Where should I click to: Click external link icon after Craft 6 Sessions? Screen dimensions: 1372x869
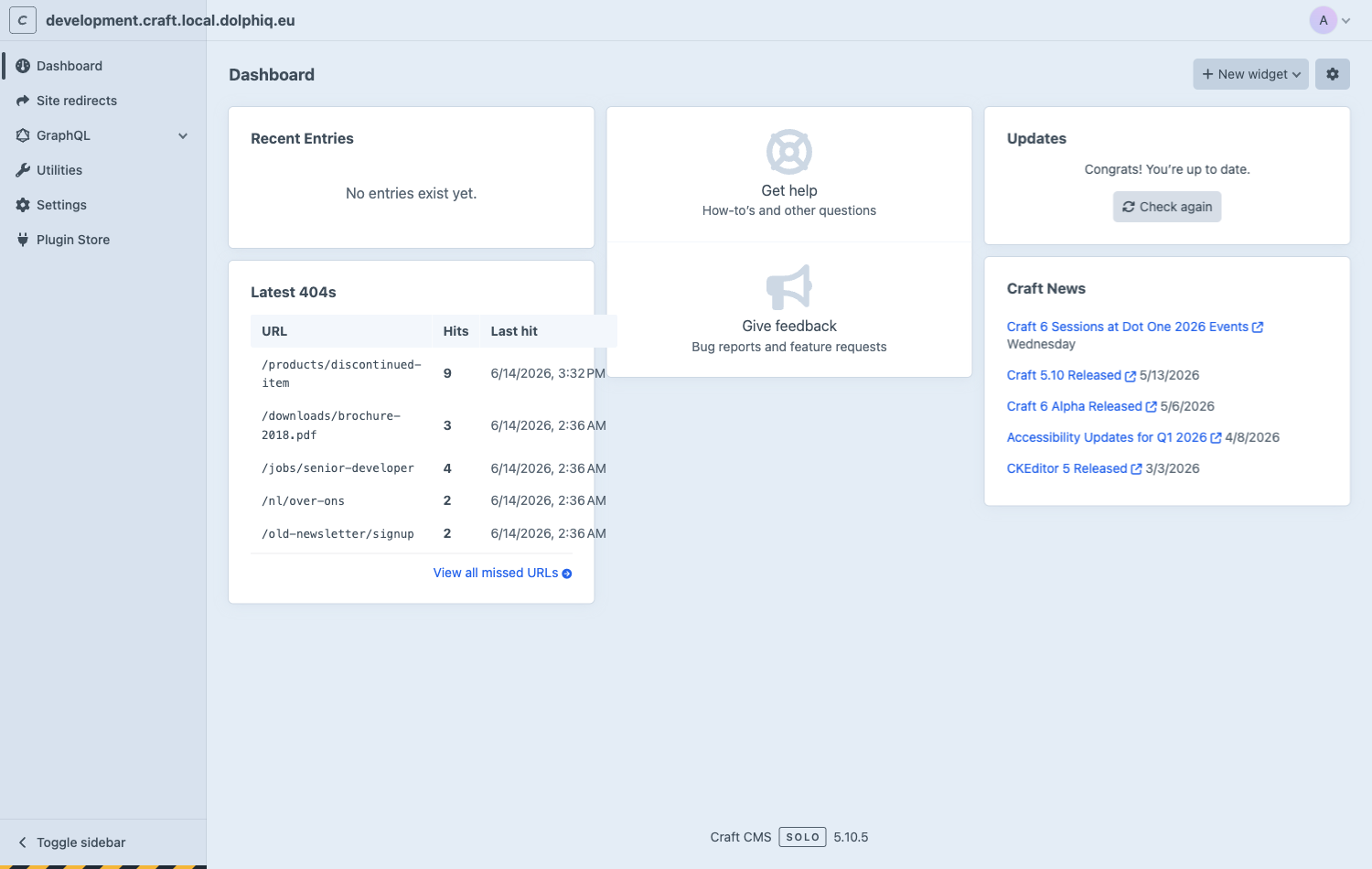click(1258, 327)
